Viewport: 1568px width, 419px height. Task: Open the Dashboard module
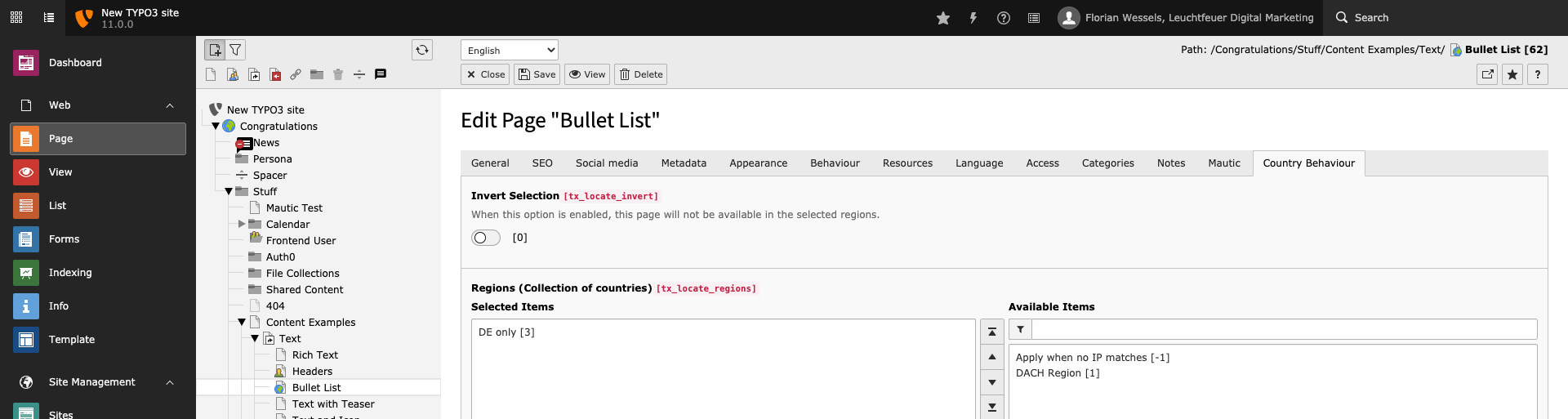coord(98,63)
